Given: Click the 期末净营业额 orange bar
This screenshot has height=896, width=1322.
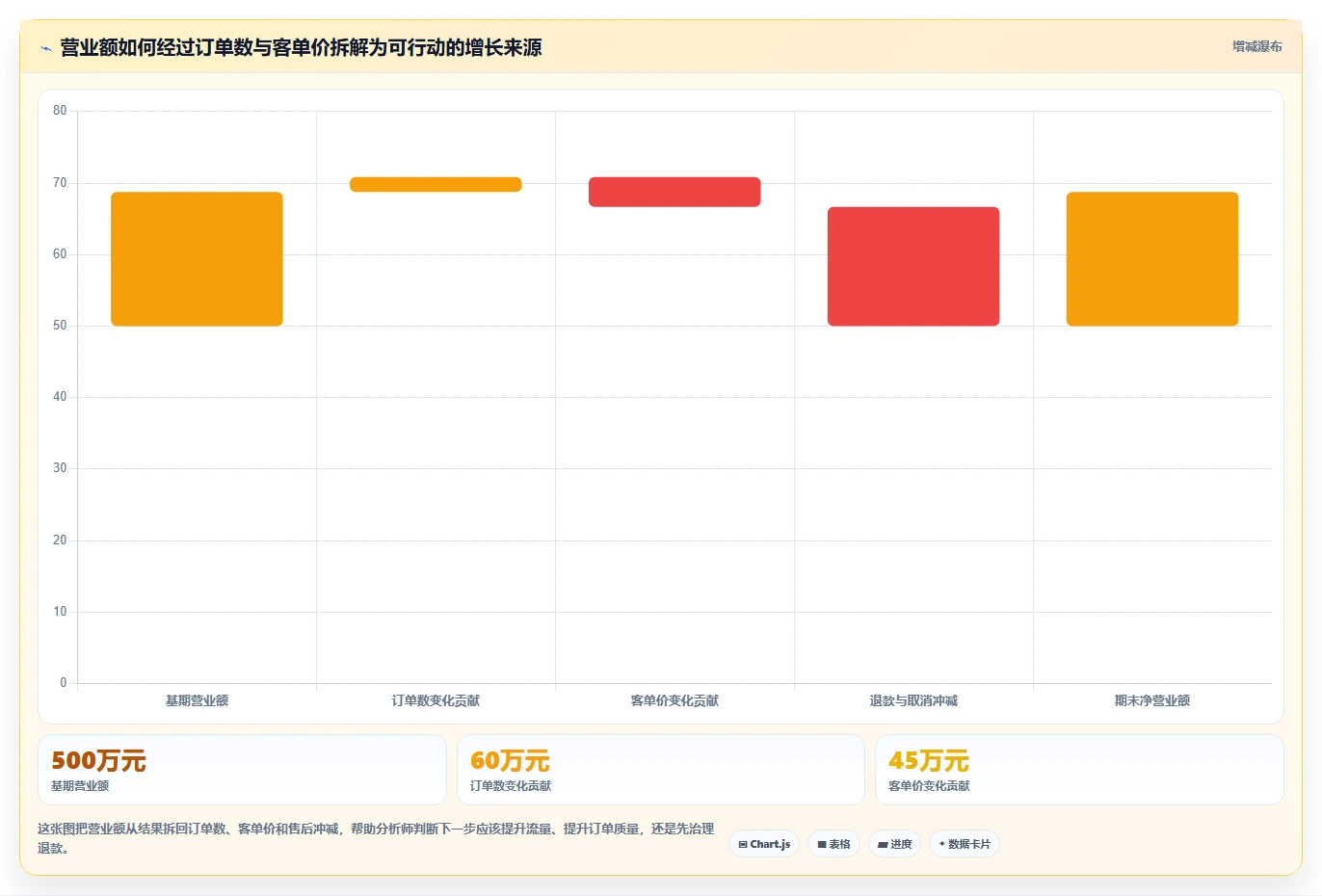Looking at the screenshot, I should (x=1152, y=258).
